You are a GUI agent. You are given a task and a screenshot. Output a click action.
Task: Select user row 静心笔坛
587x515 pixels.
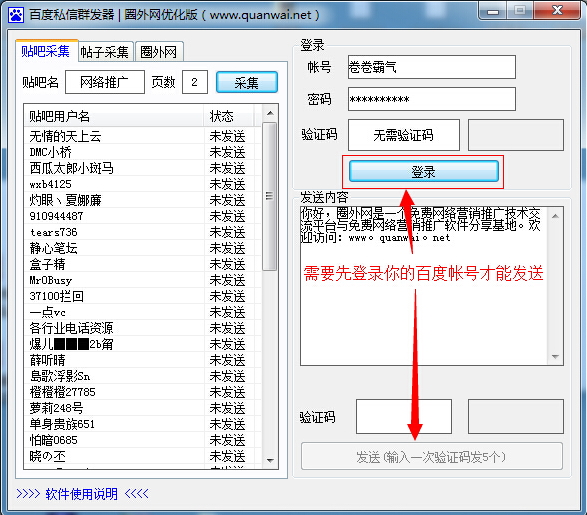coord(142,248)
